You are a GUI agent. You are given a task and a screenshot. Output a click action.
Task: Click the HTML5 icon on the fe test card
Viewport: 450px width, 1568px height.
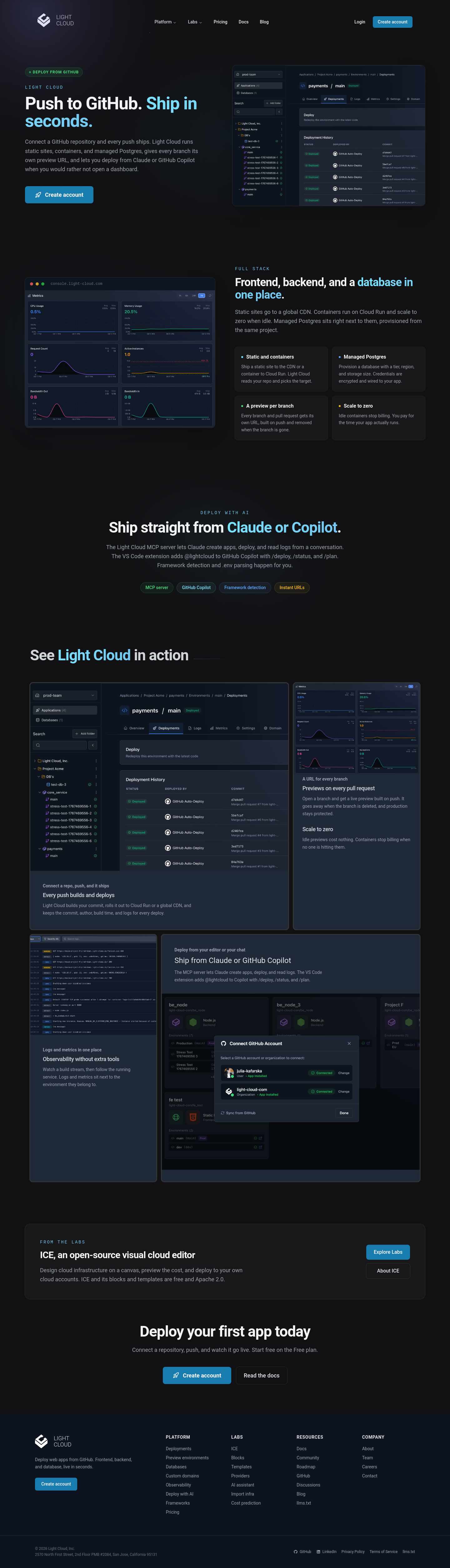pos(192,1117)
